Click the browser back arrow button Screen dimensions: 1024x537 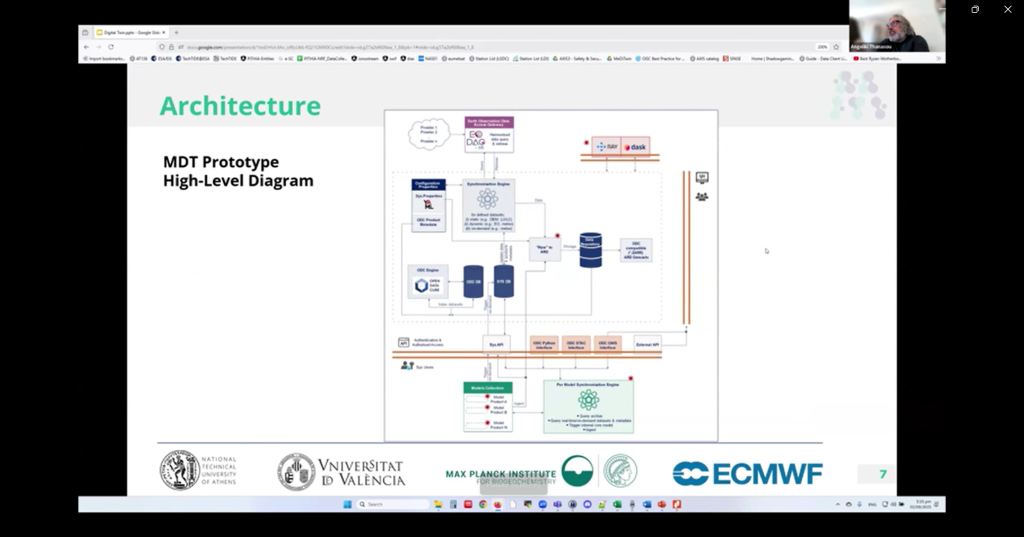[x=86, y=47]
